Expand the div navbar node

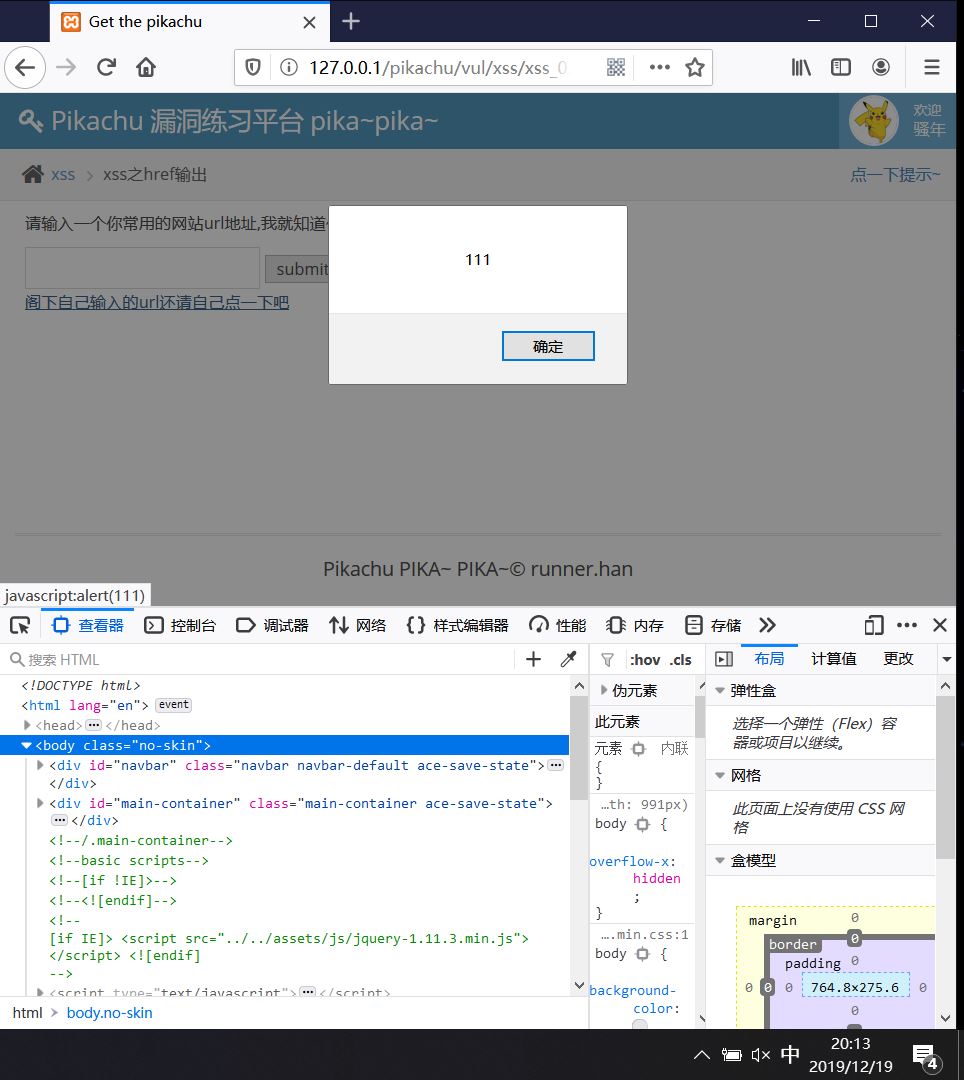40,765
